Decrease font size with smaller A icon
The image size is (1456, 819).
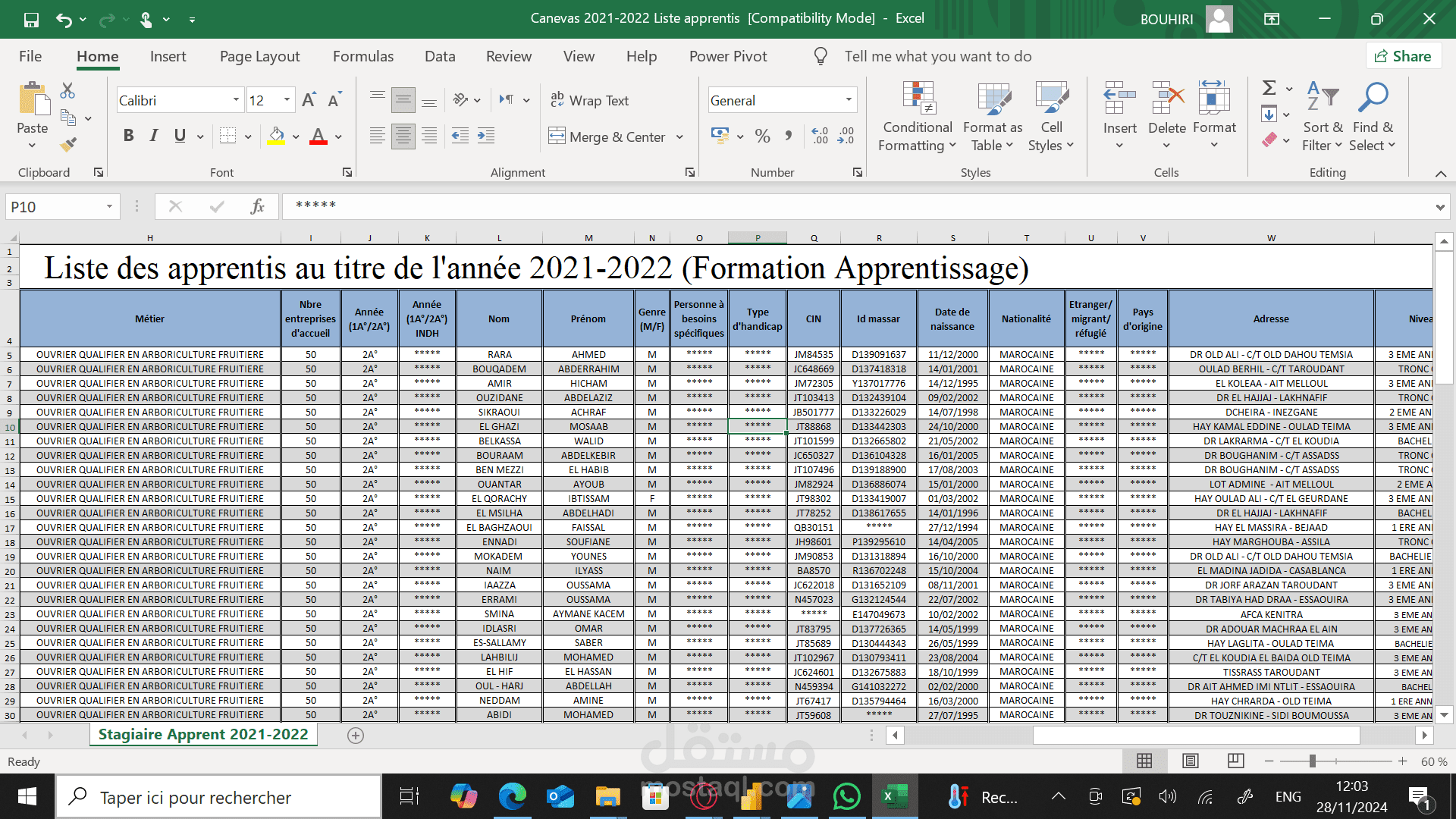coord(334,100)
